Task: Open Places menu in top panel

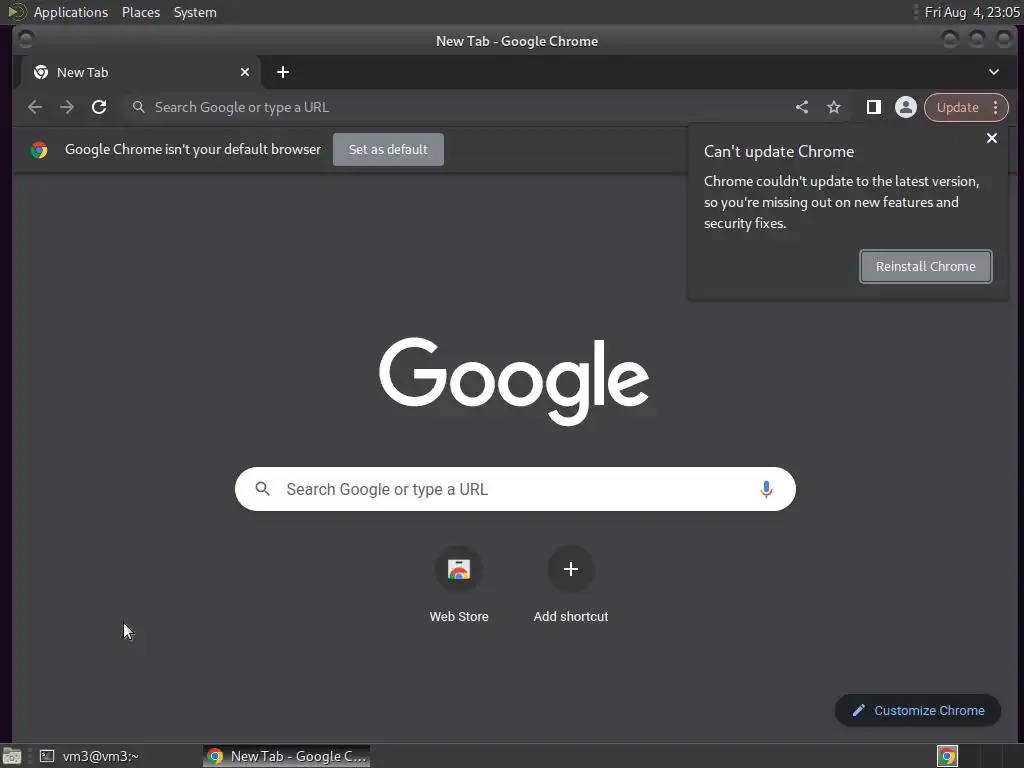Action: click(x=140, y=12)
